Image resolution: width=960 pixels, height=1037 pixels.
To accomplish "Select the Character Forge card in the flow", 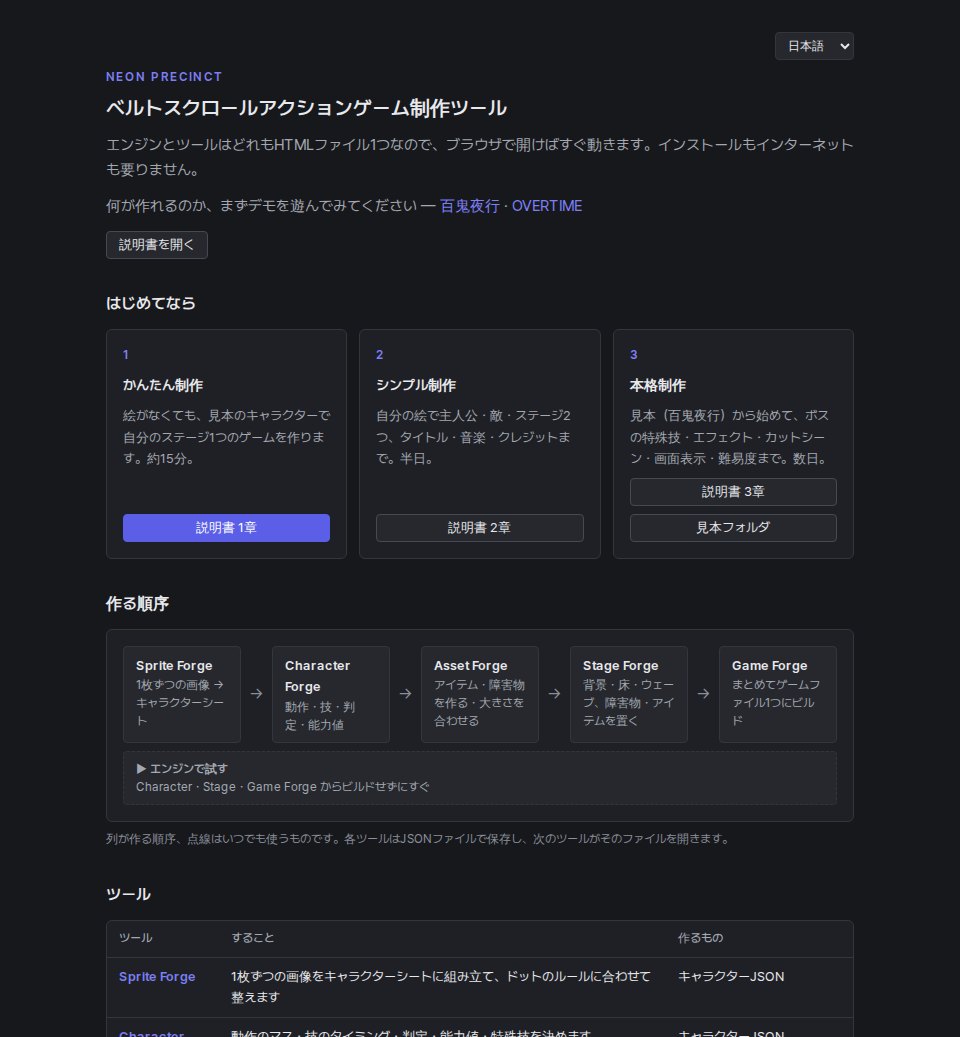I will [x=331, y=694].
